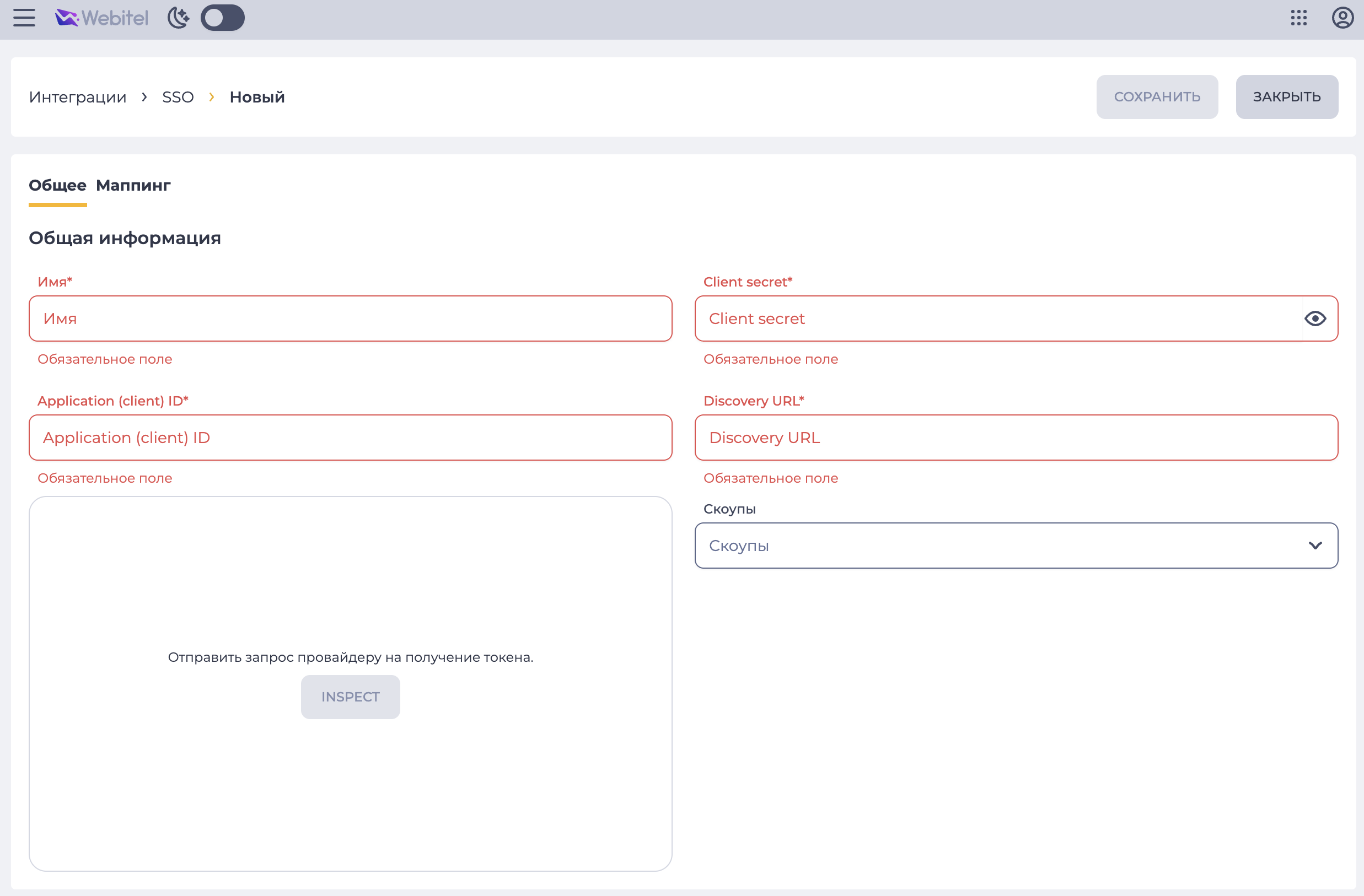Click the INSPECT button
Image resolution: width=1364 pixels, height=896 pixels.
point(350,697)
